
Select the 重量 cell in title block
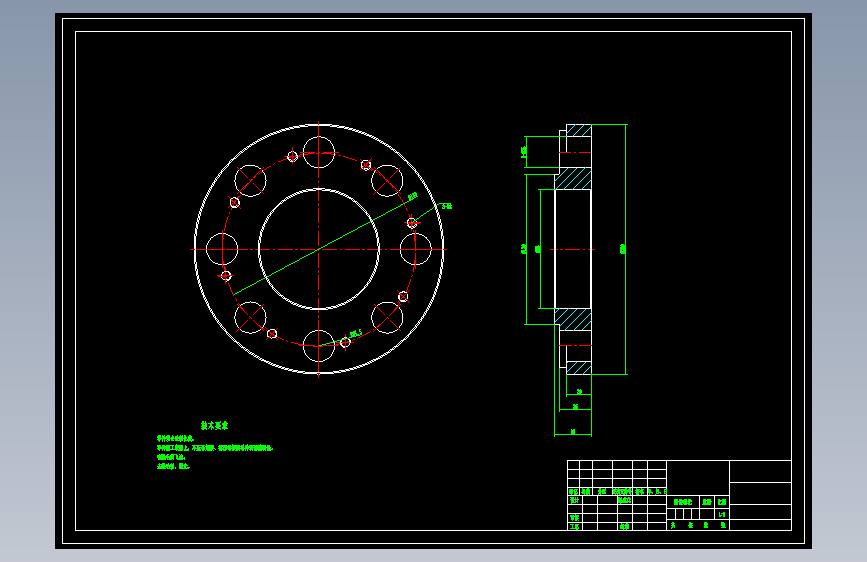707,502
